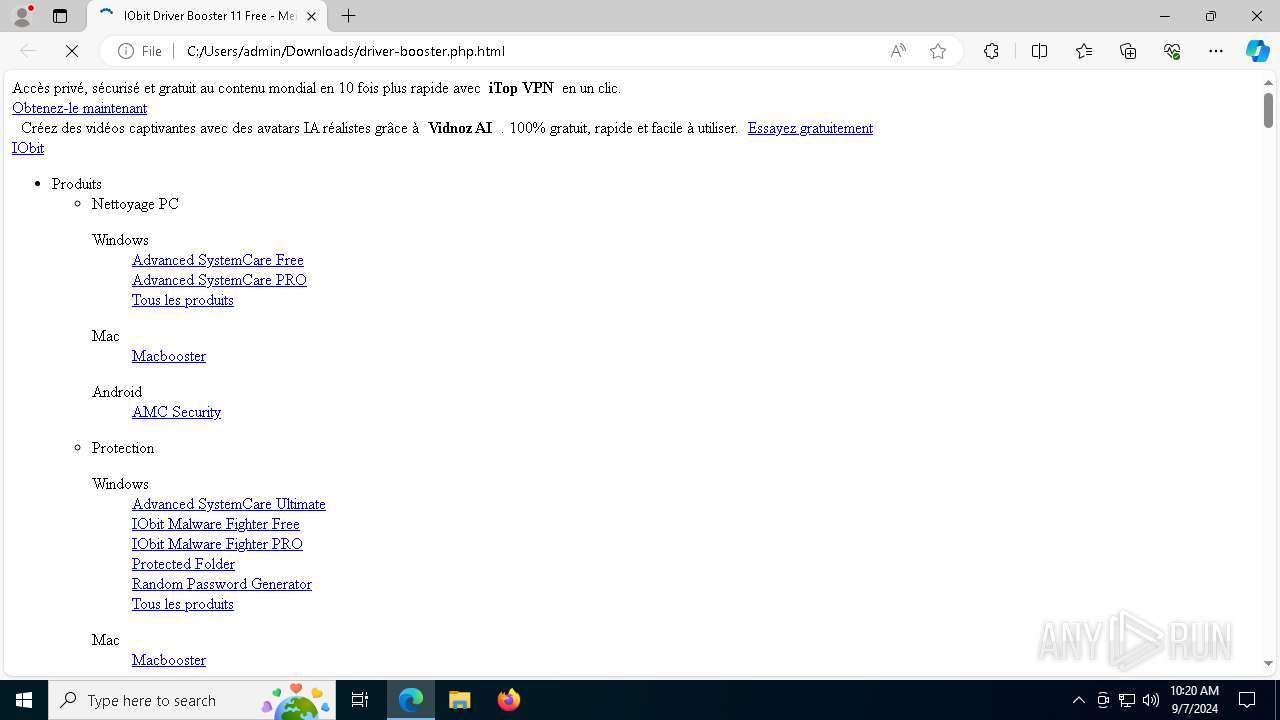Show hidden system tray icons
Viewport: 1280px width, 720px height.
1078,700
